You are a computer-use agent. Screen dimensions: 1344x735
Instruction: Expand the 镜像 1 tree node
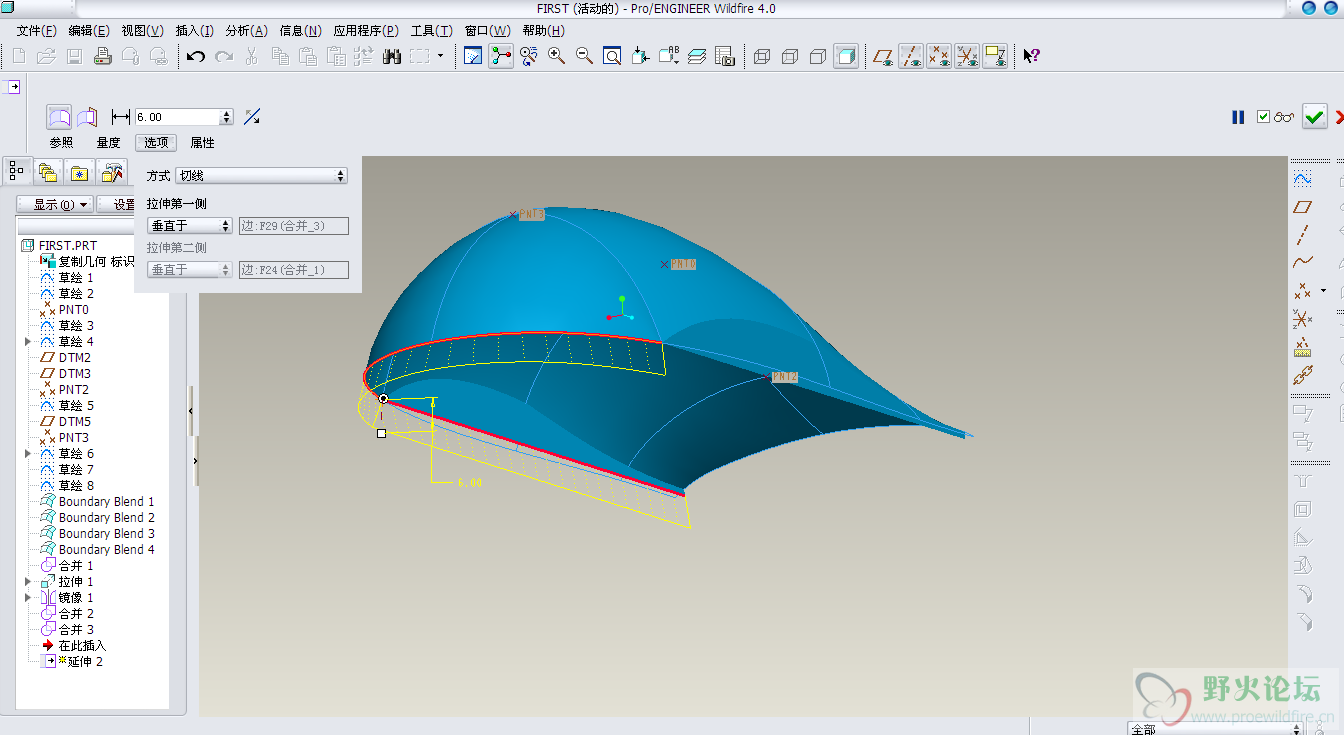tap(27, 598)
